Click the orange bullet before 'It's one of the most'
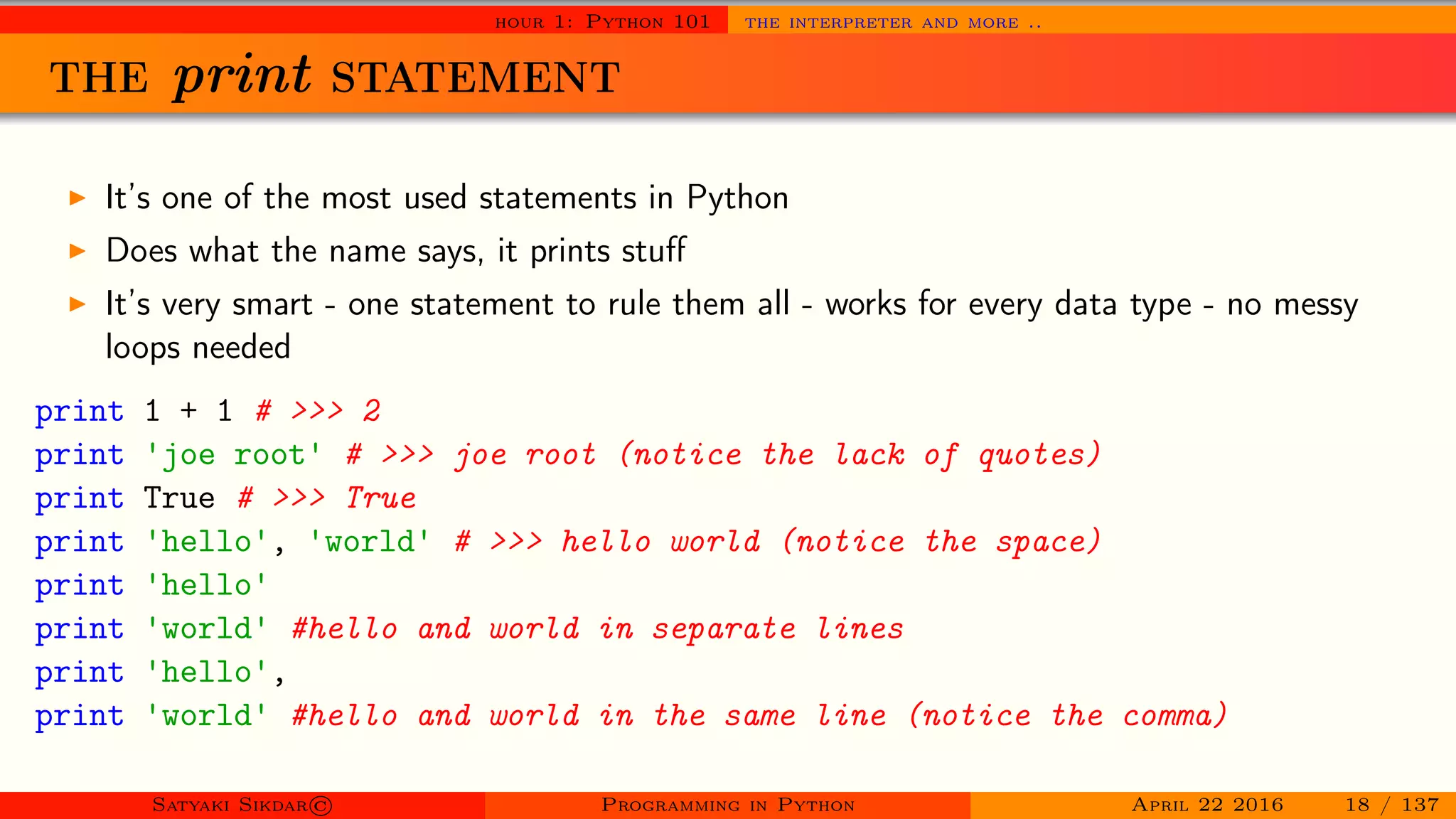 (77, 198)
